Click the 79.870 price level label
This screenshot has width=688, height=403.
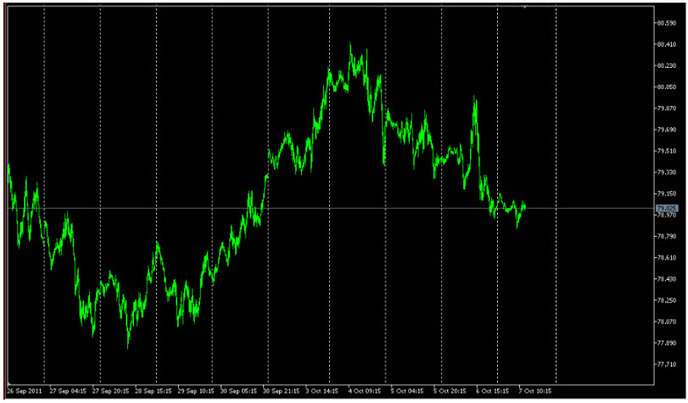pyautogui.click(x=666, y=108)
